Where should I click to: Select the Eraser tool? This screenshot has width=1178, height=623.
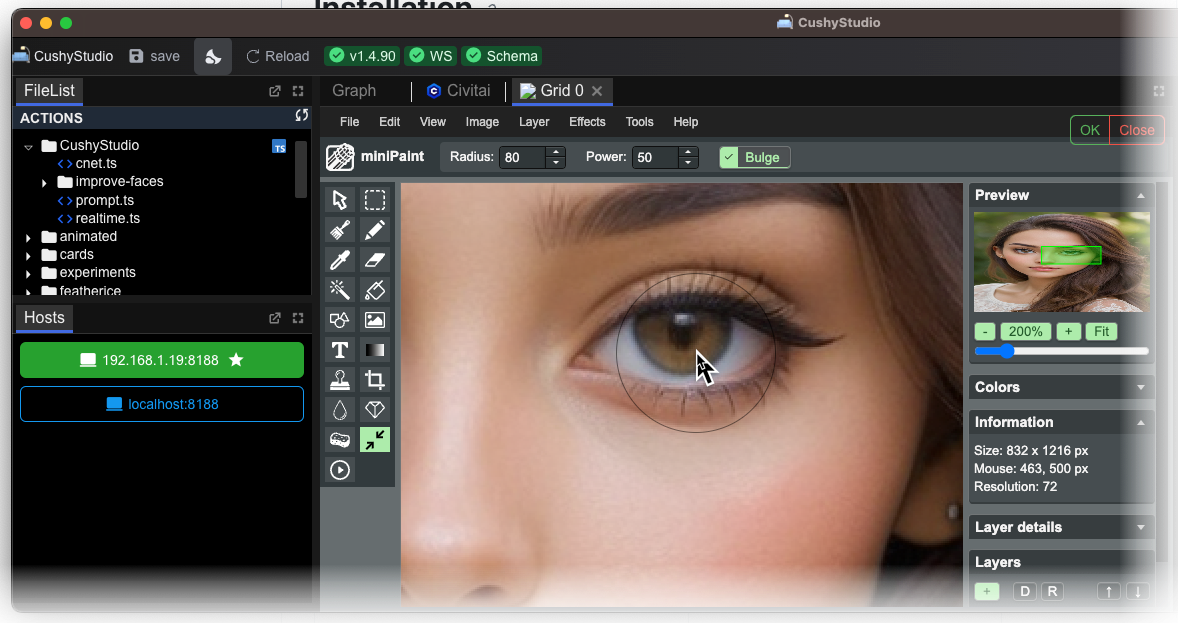(375, 260)
